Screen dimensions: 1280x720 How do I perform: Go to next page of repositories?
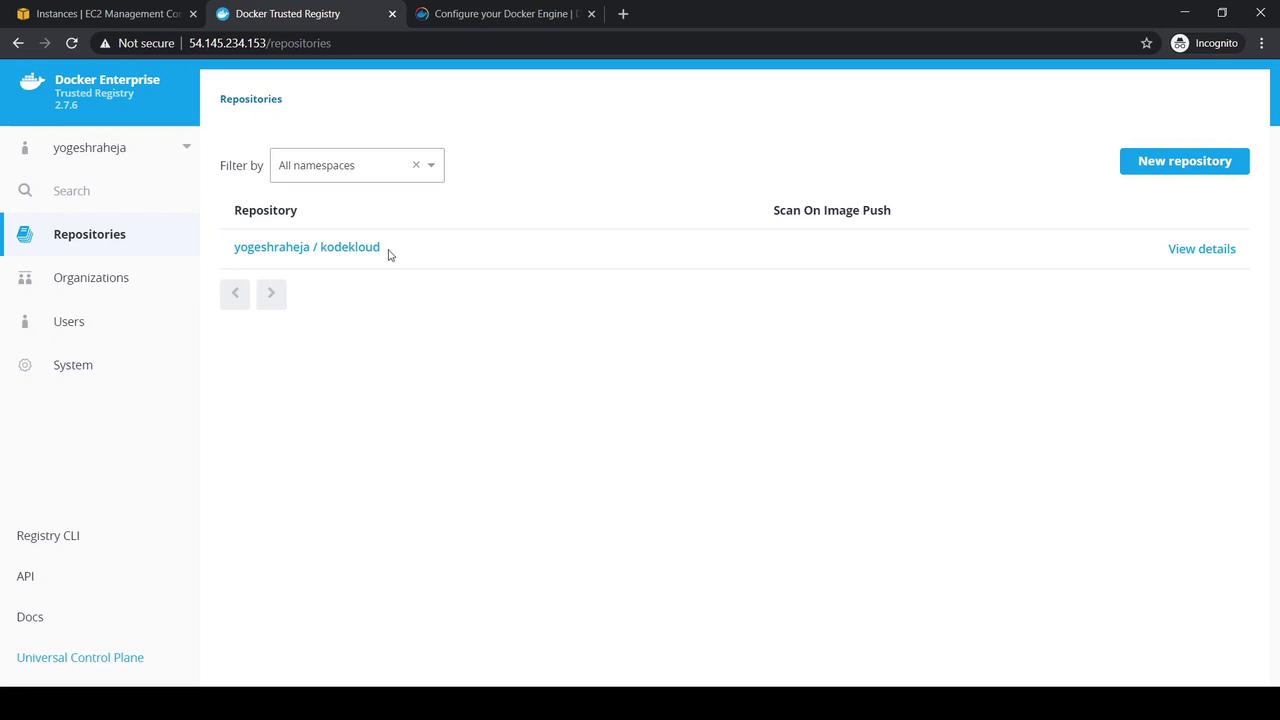[x=271, y=293]
